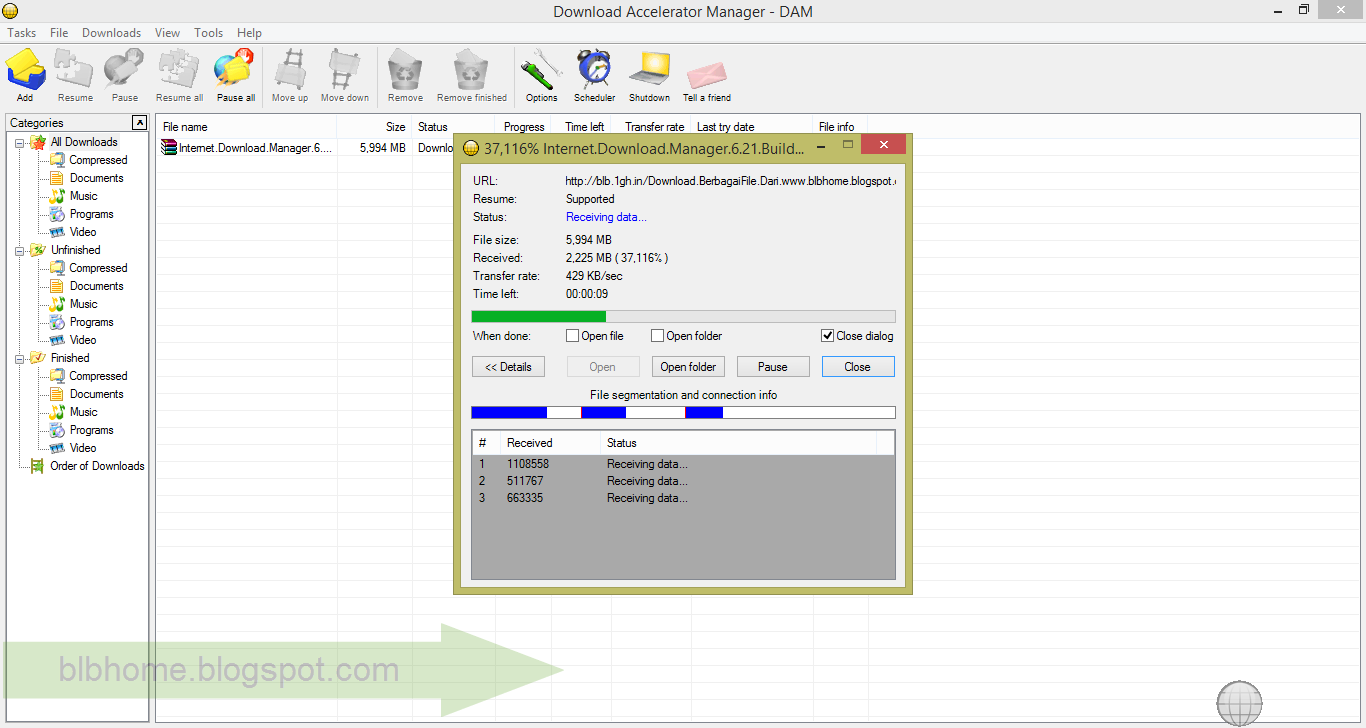Click the Remove finished toolbar icon
Image resolution: width=1366 pixels, height=728 pixels.
click(x=471, y=69)
